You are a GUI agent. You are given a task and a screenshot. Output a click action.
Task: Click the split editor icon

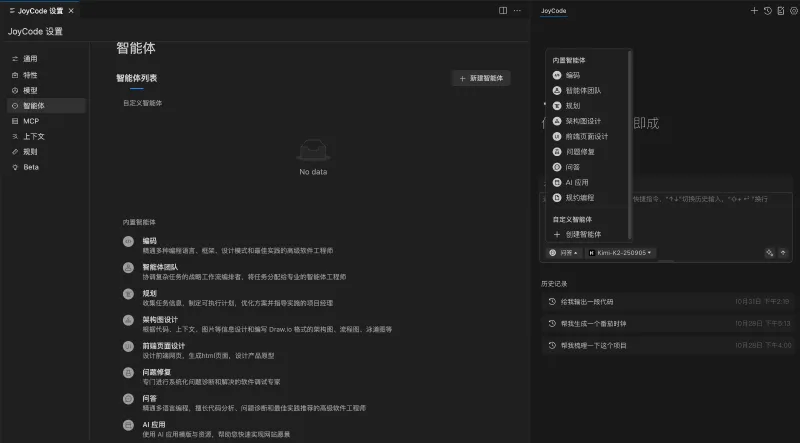coord(503,11)
